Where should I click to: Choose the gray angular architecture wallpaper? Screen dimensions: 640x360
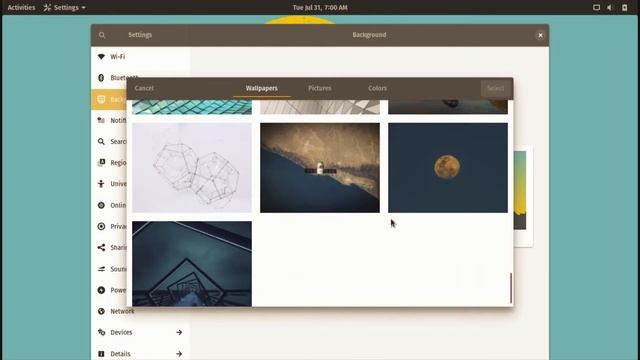(x=320, y=107)
